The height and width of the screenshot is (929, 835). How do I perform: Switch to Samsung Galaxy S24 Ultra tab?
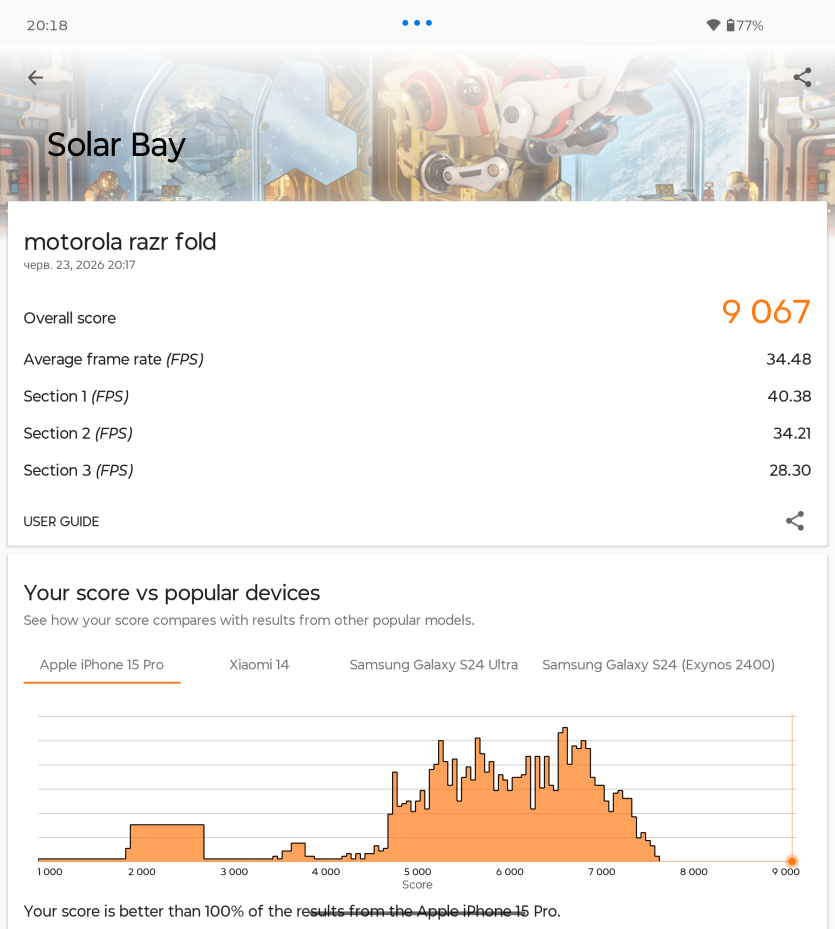tap(434, 665)
